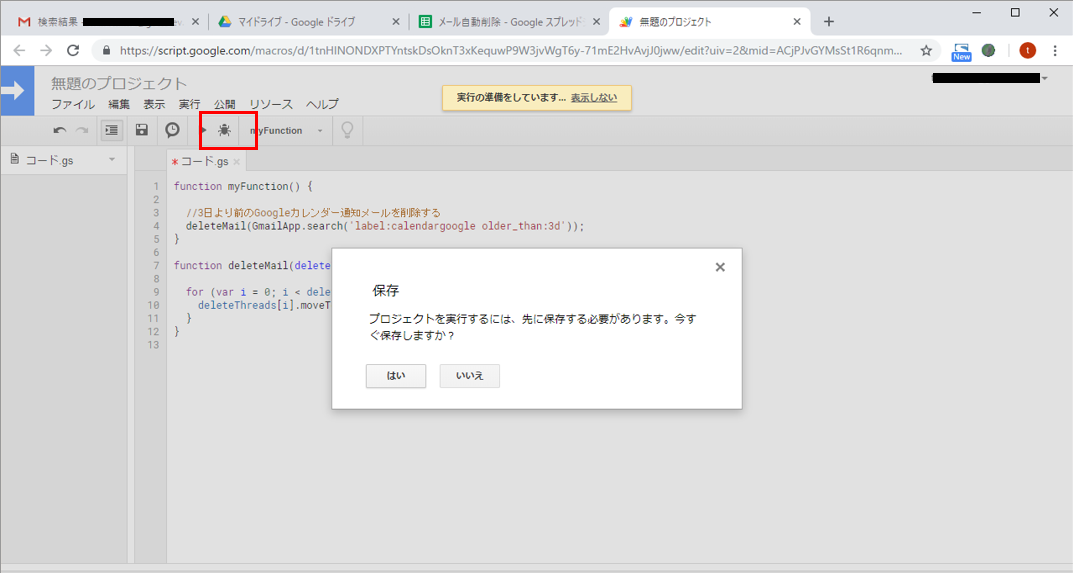Open the 公開 menu
Viewport: 1073px width, 573px height.
pos(224,104)
